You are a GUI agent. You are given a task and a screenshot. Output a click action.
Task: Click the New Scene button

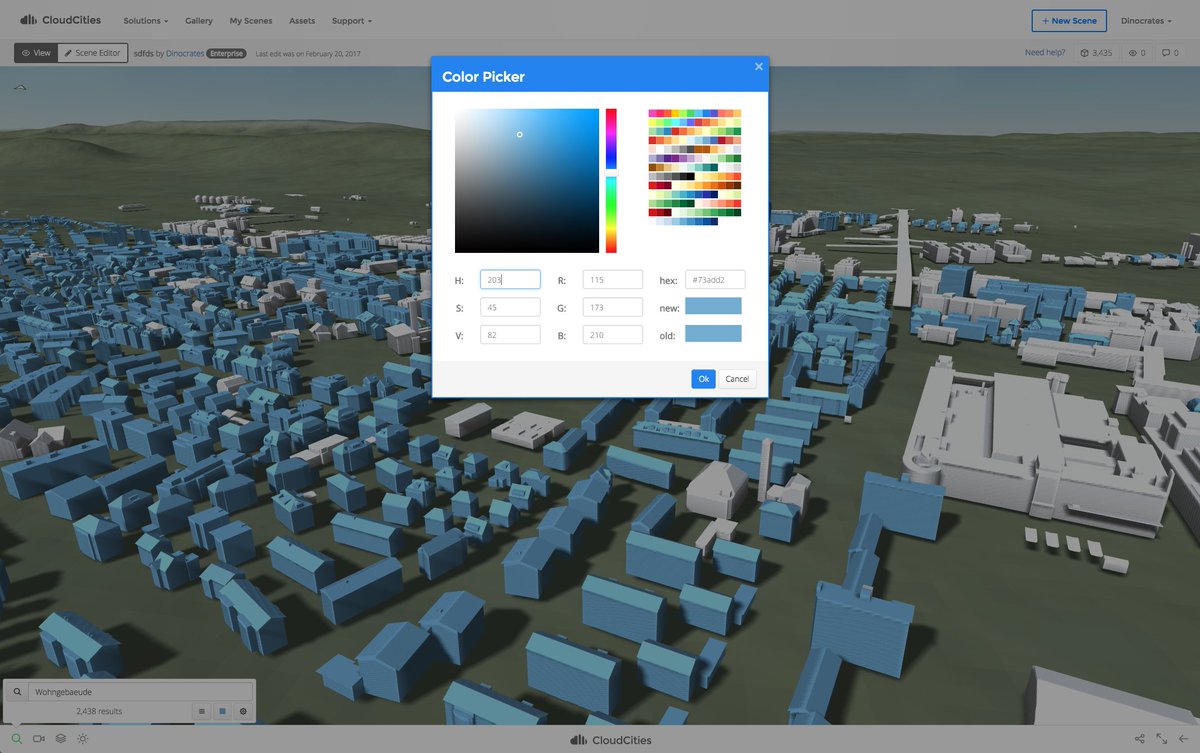click(1069, 20)
